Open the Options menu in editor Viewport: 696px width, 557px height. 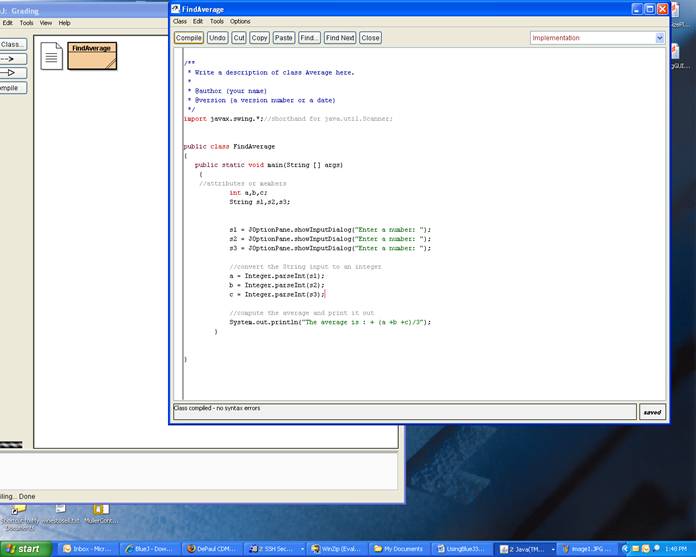(x=240, y=21)
